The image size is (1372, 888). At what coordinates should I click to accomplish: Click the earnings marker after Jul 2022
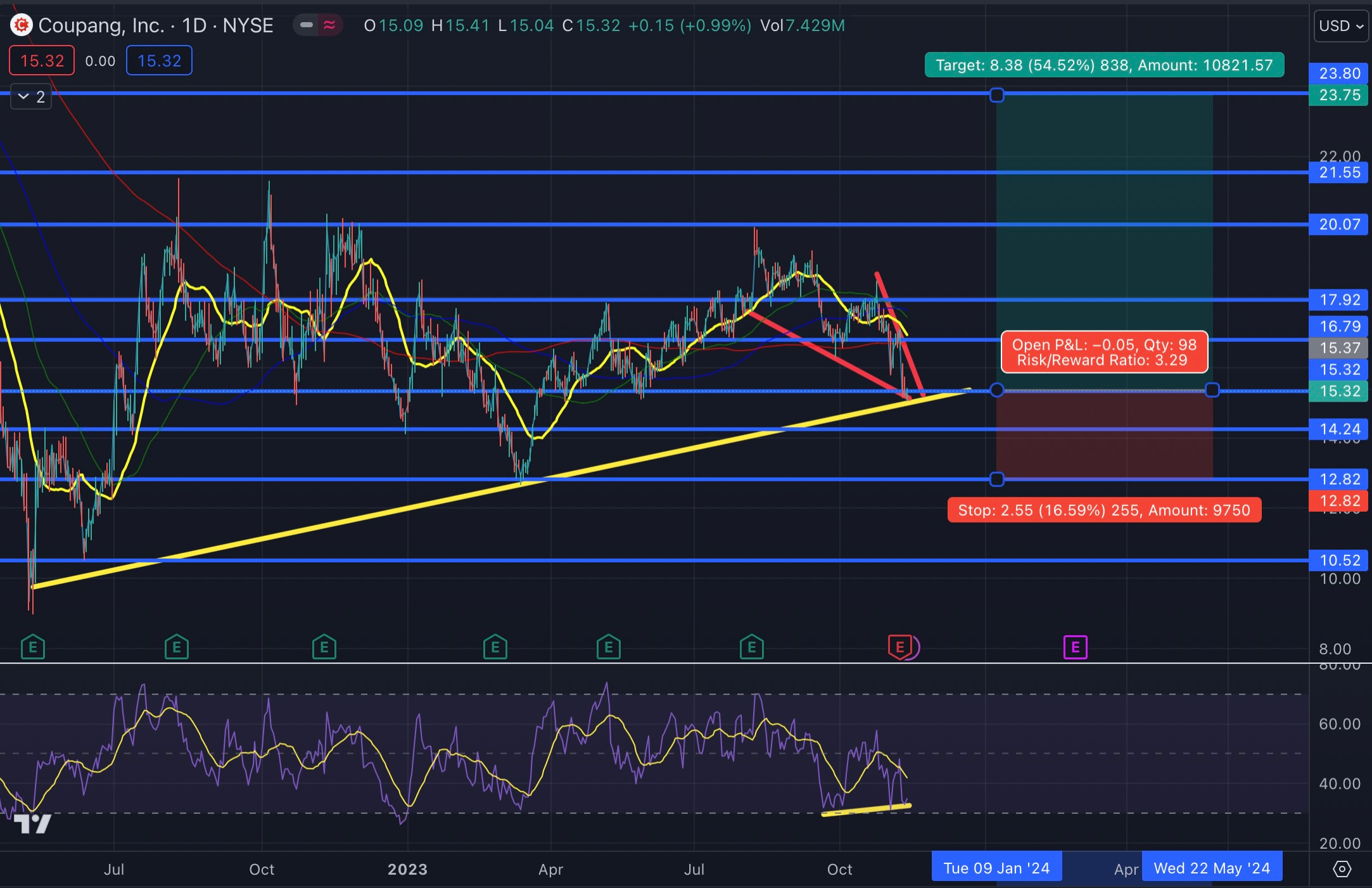tap(177, 647)
